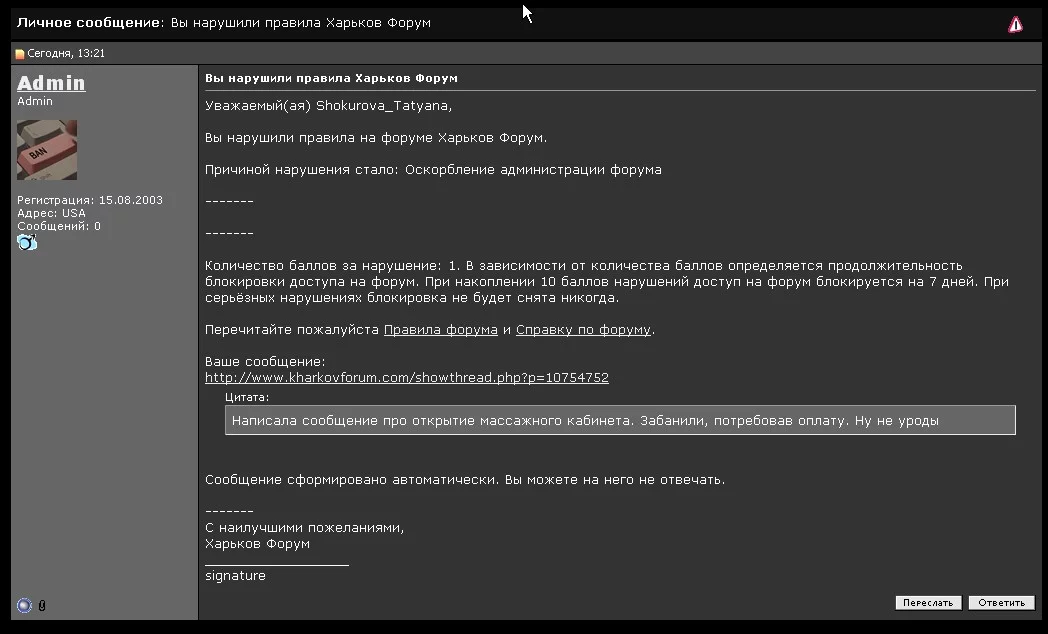Viewport: 1048px width, 634px height.
Task: Click the Сегодня, 13:21 timestamp
Action: click(66, 54)
